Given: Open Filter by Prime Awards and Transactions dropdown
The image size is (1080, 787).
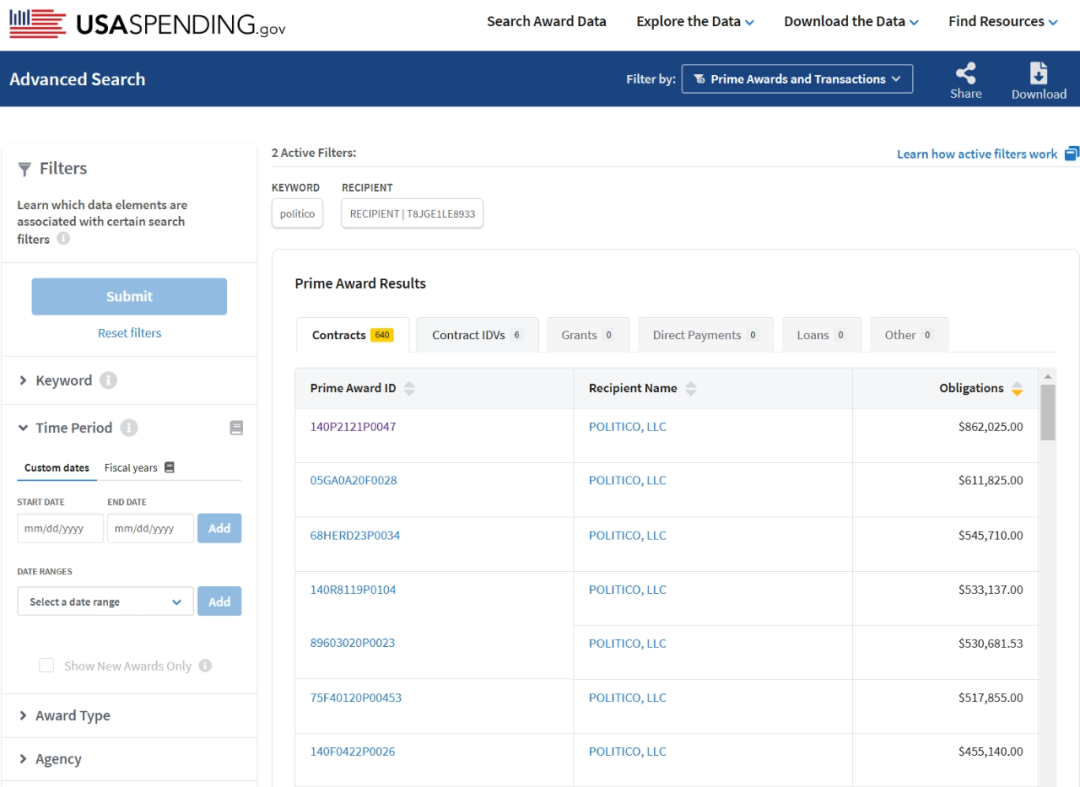Looking at the screenshot, I should [797, 78].
